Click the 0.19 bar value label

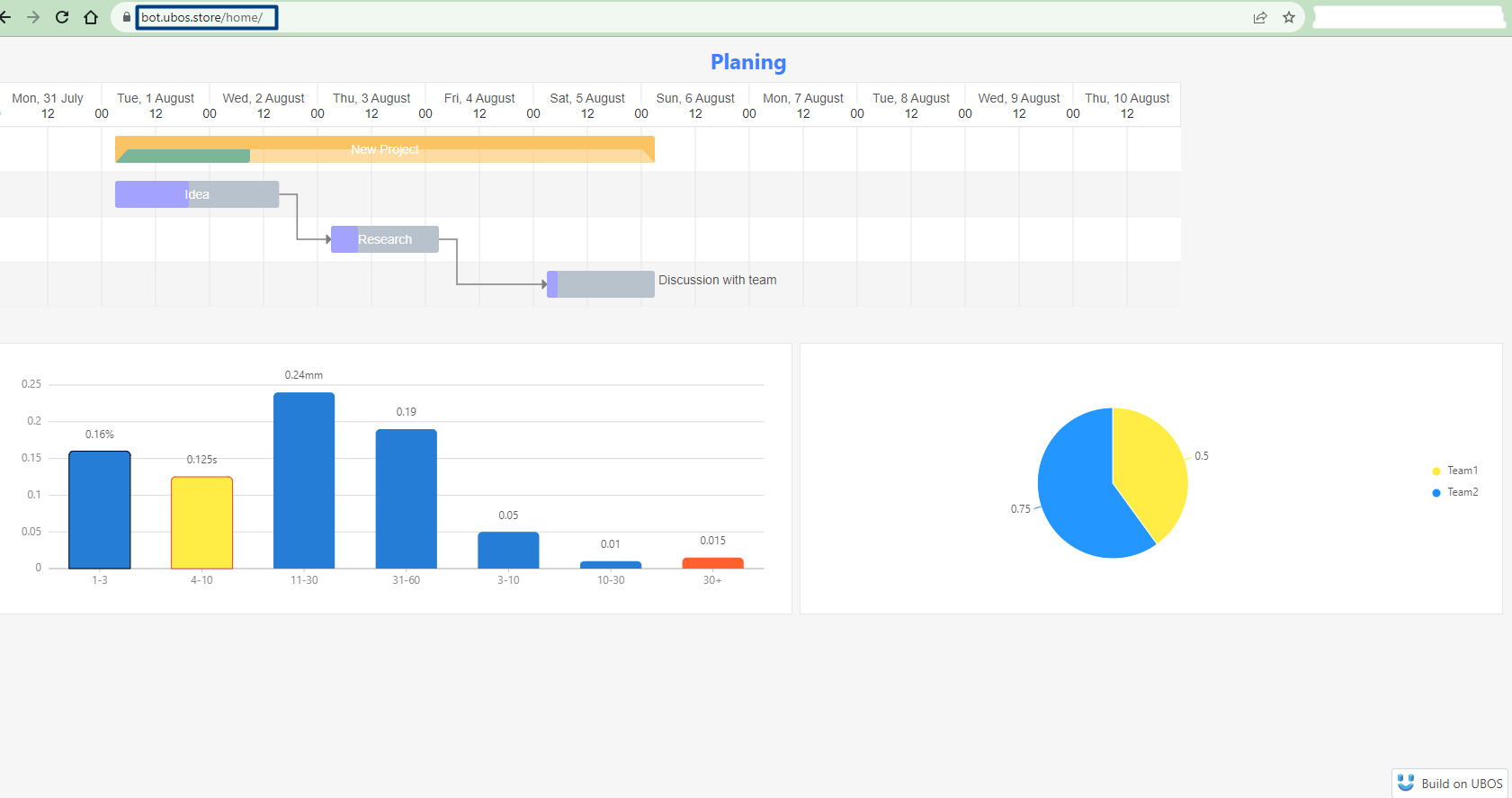407,412
